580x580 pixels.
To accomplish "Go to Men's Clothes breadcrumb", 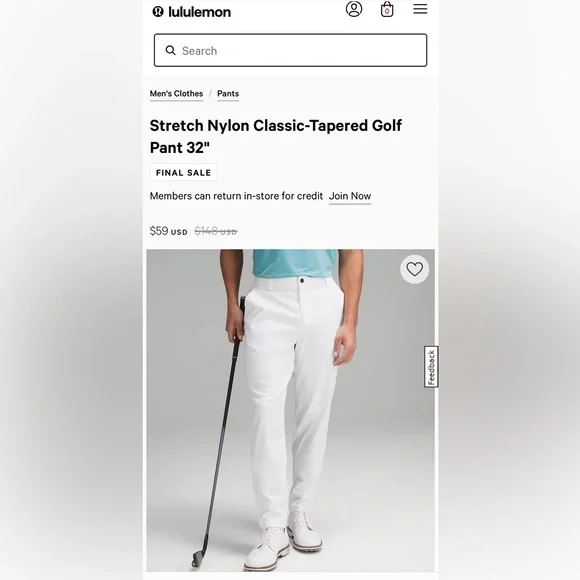I will coord(176,94).
